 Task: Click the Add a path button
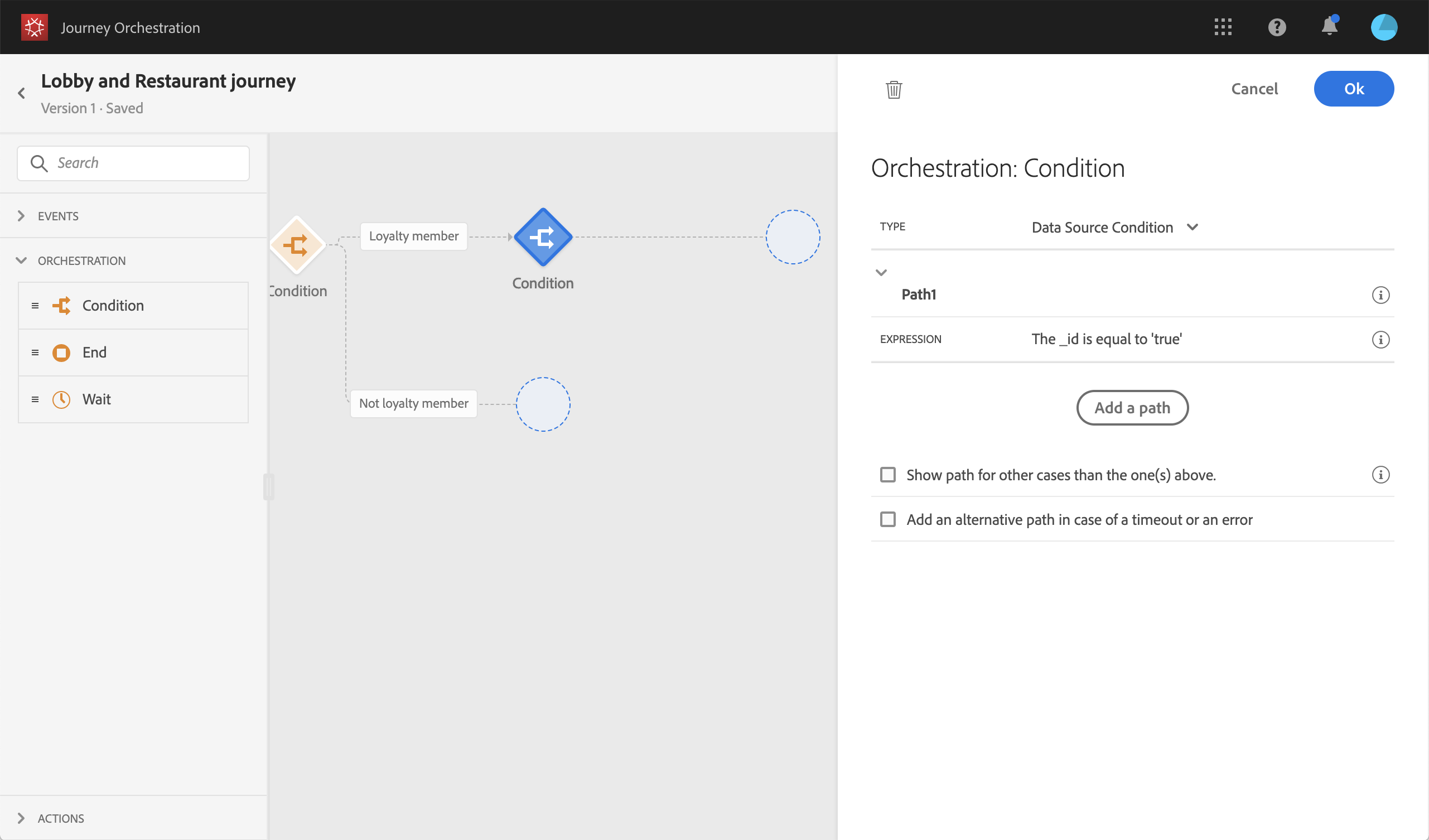tap(1132, 408)
